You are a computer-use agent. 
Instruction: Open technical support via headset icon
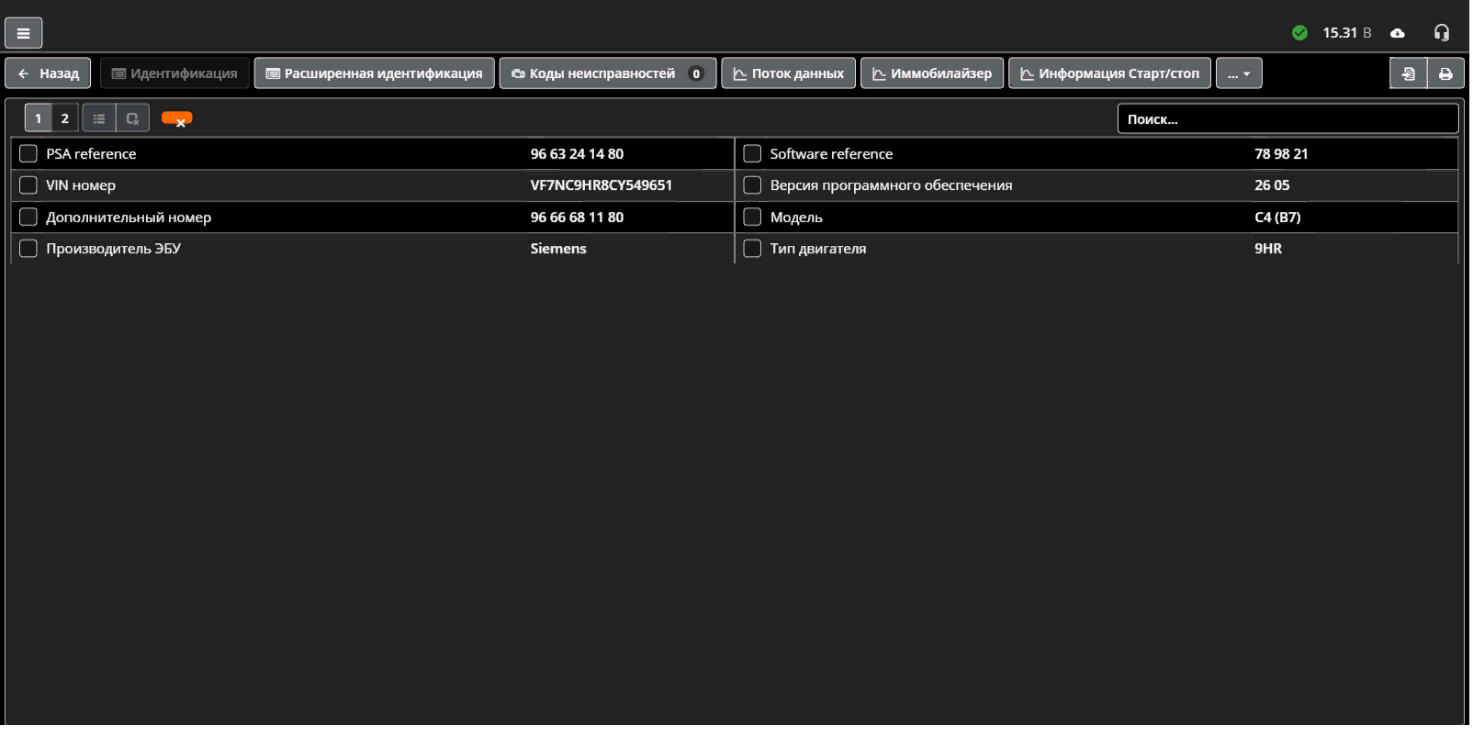coord(1442,31)
